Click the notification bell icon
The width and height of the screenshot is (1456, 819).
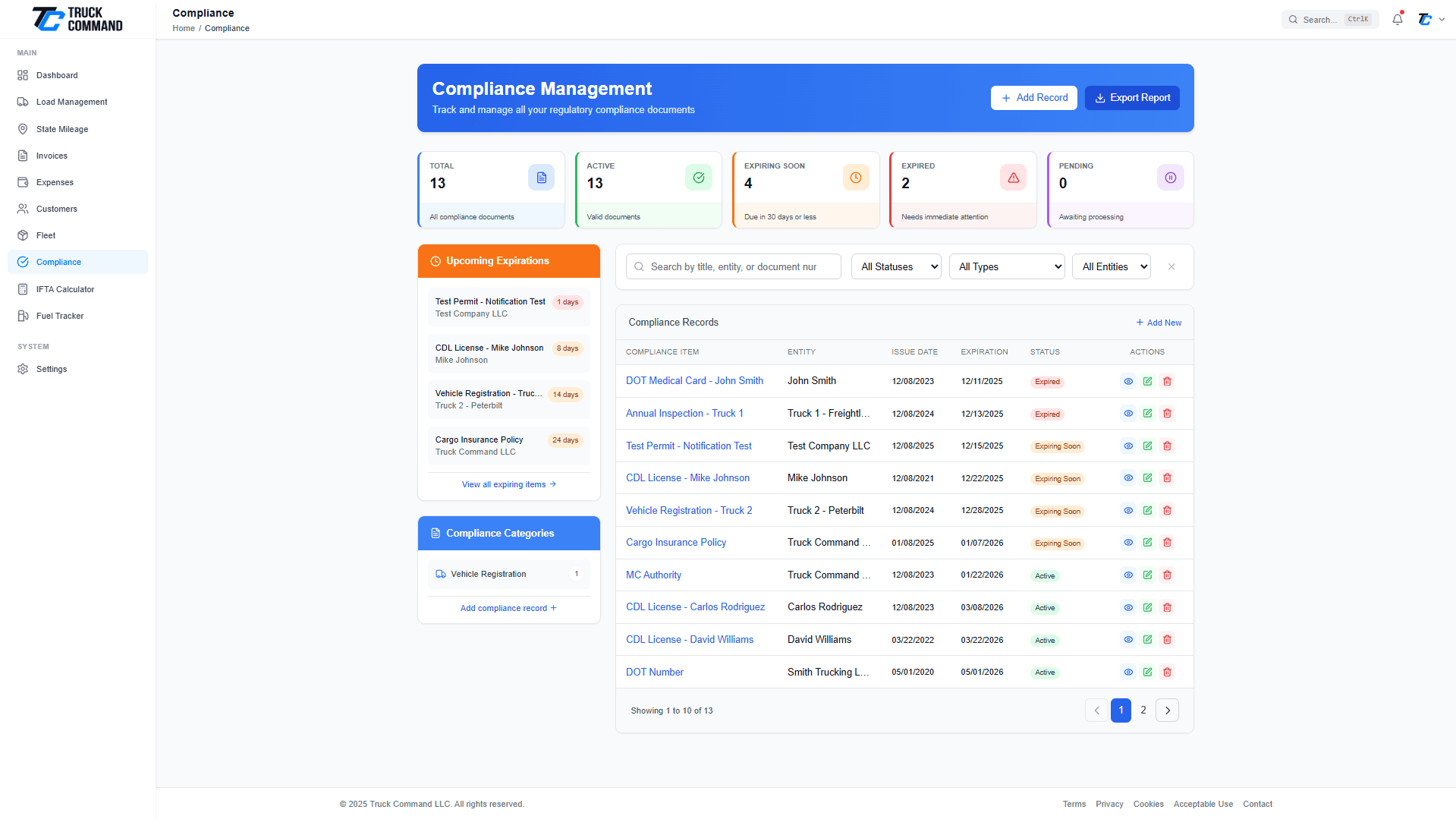pyautogui.click(x=1397, y=19)
